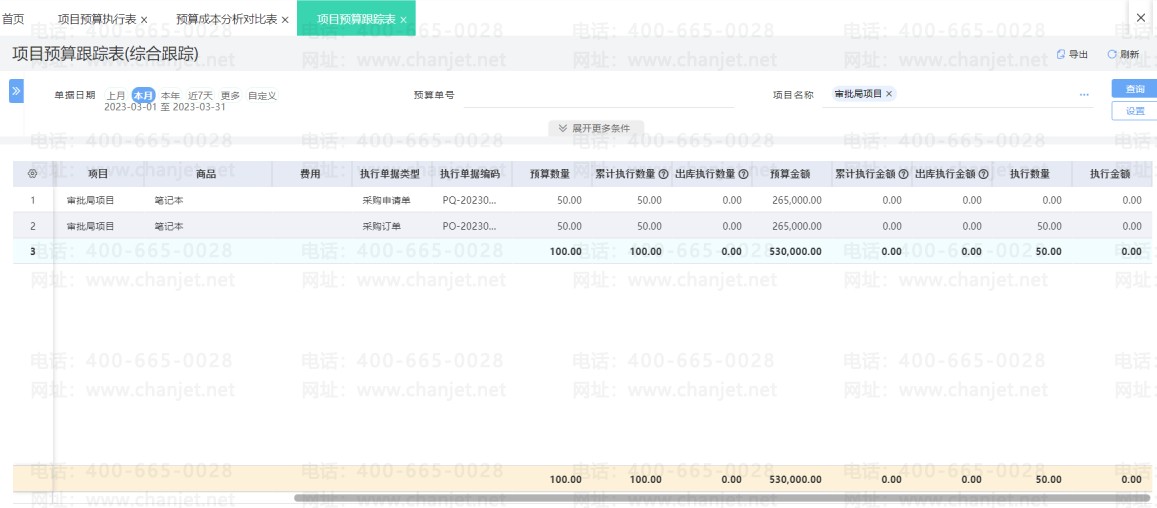Click the 项目 column header

tap(98, 174)
